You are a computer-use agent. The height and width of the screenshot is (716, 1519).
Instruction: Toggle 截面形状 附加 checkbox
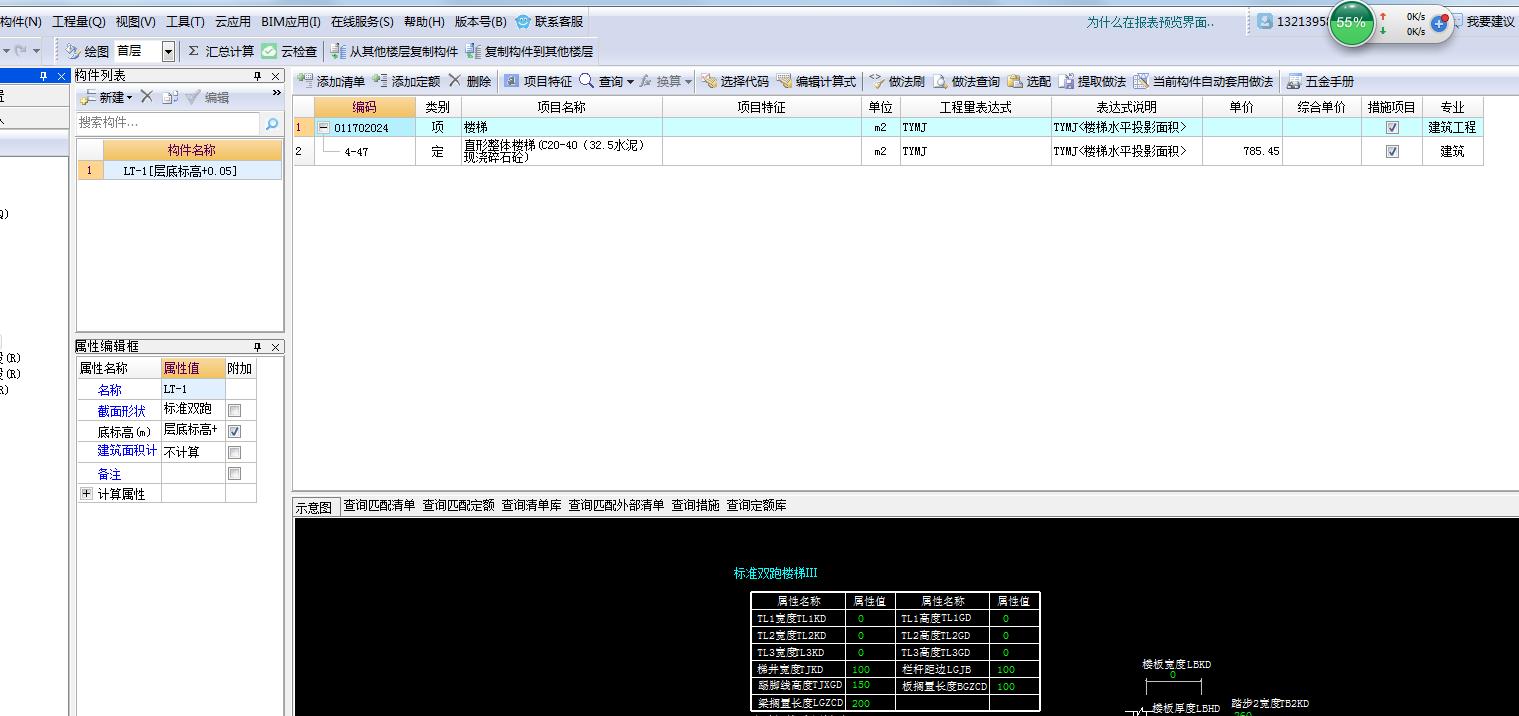tap(234, 410)
